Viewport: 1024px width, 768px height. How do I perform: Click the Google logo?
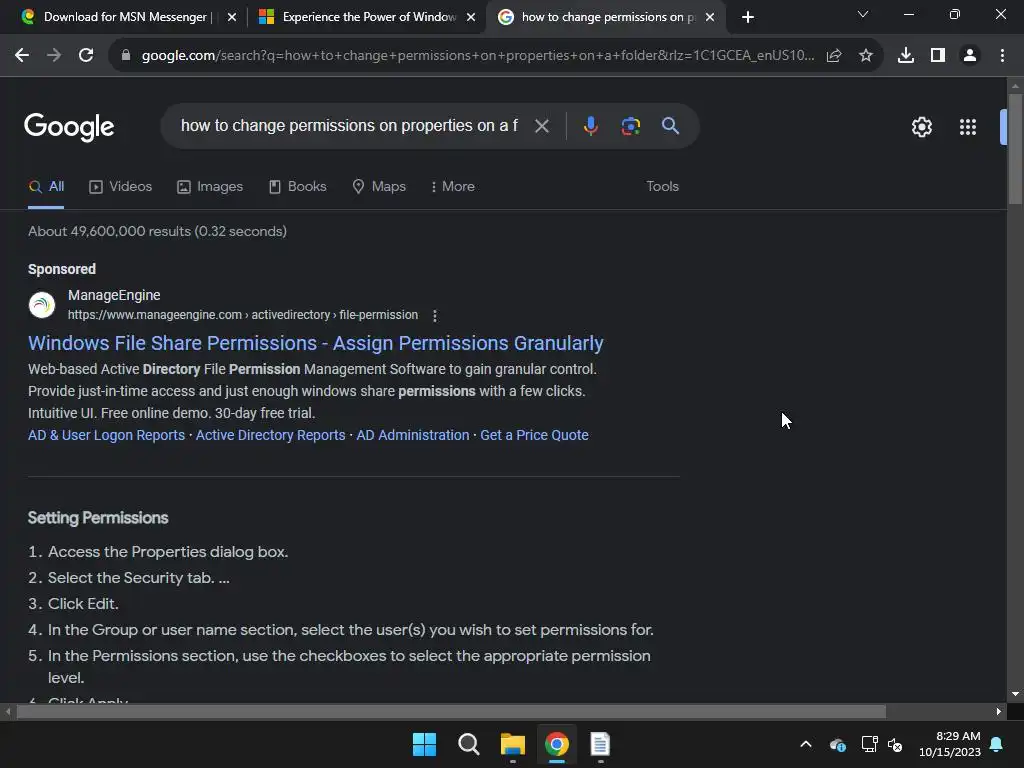(69, 127)
